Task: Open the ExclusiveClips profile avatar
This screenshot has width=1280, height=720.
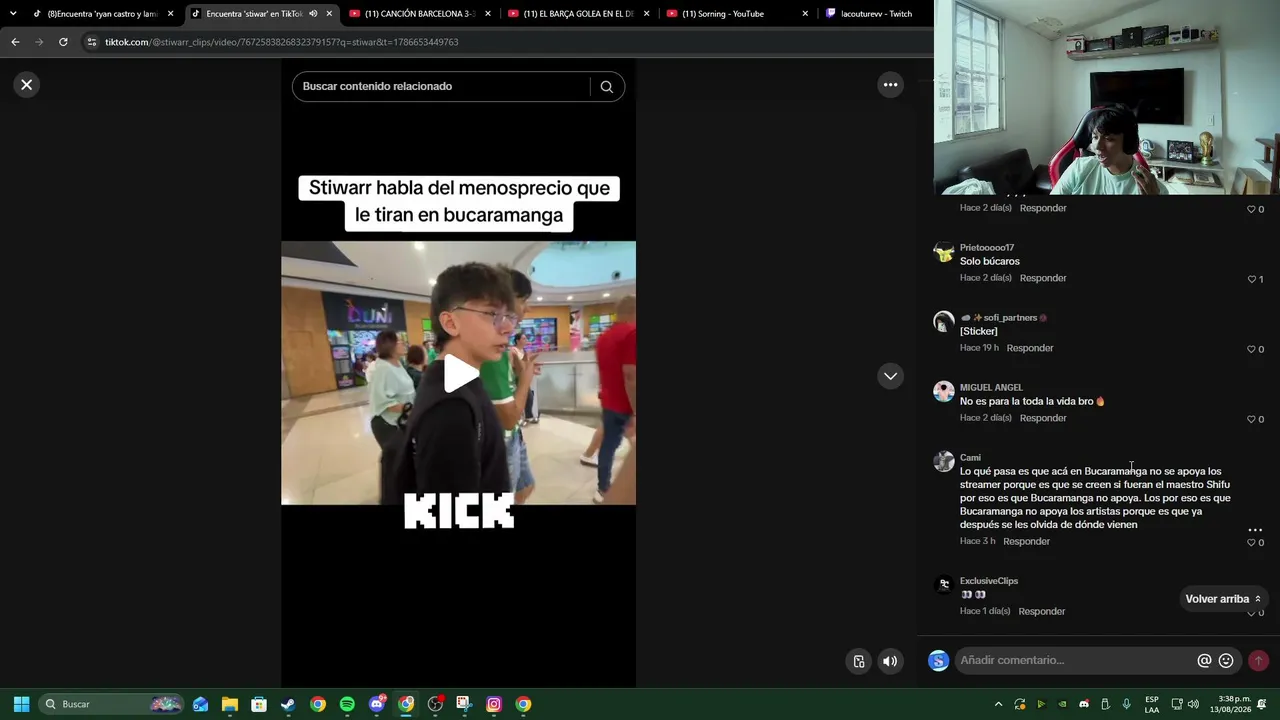Action: [943, 585]
